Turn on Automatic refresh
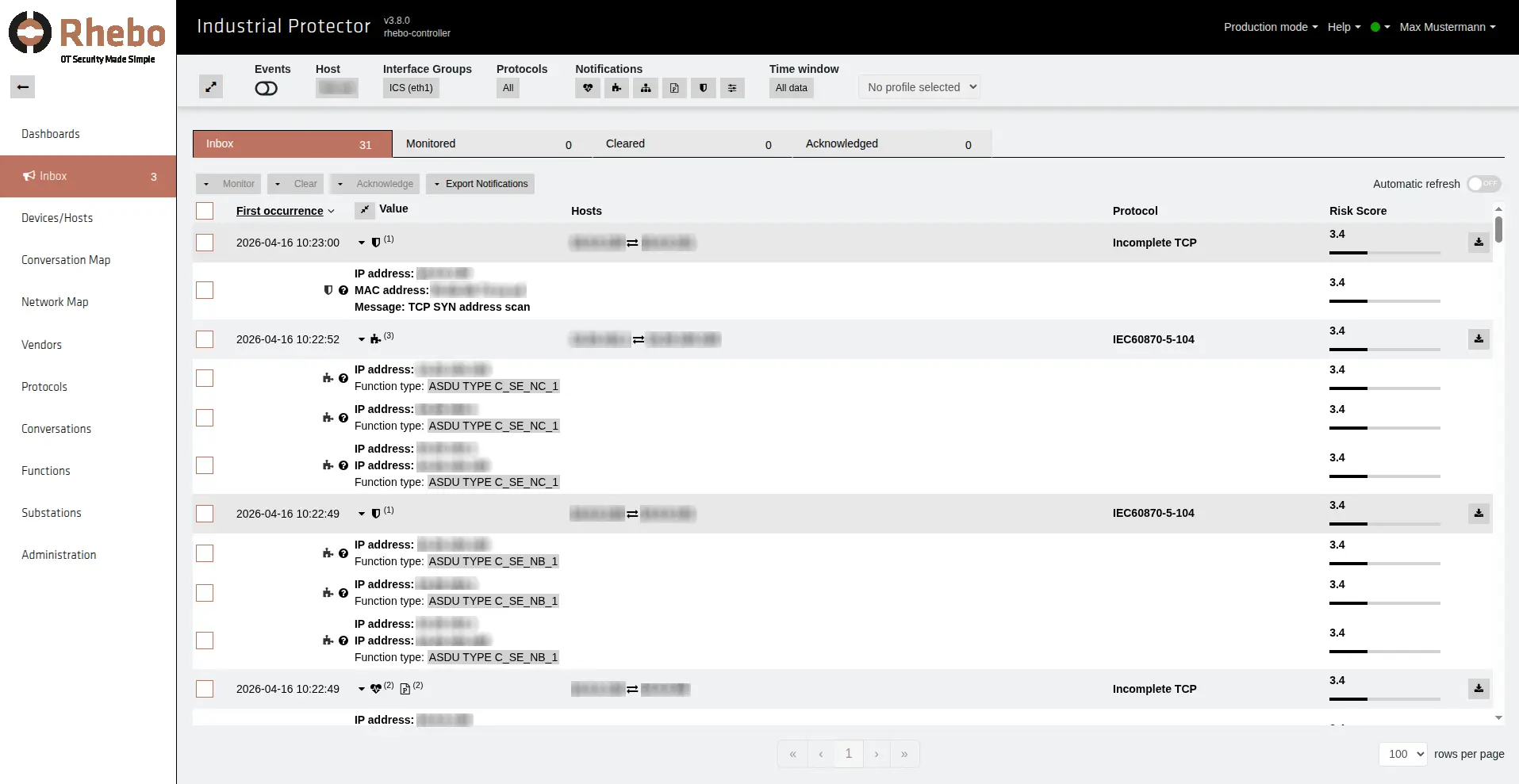Image resolution: width=1519 pixels, height=784 pixels. 1483,184
